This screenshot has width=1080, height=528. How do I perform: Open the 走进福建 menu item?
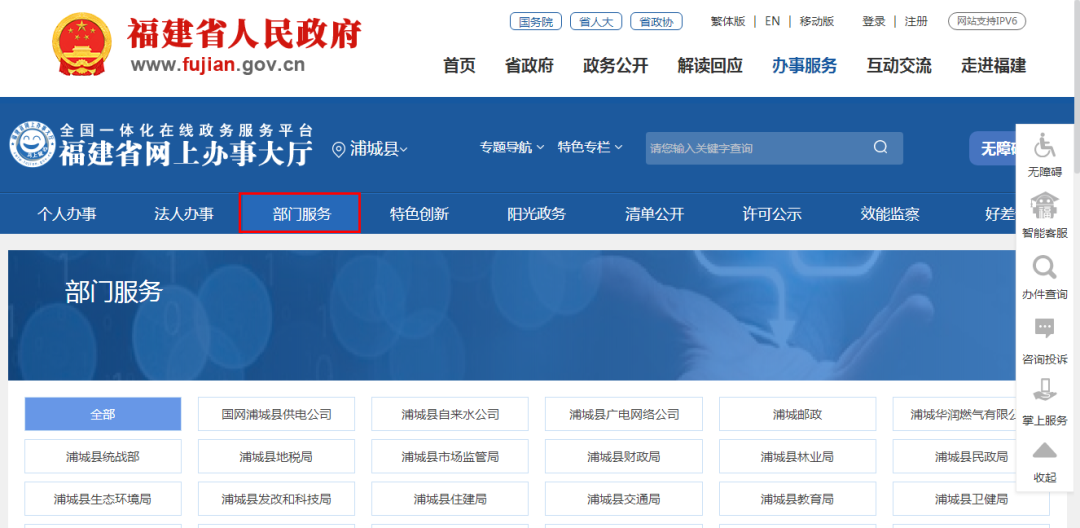pyautogui.click(x=994, y=66)
